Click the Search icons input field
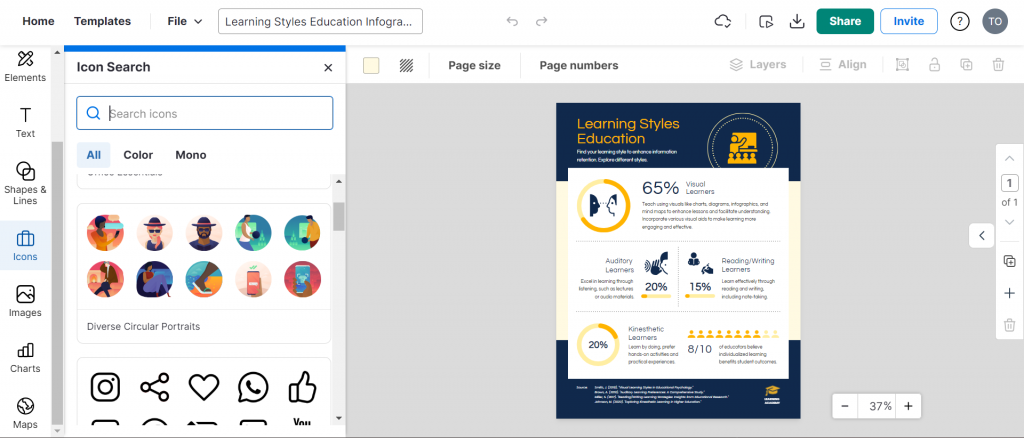 click(x=204, y=114)
